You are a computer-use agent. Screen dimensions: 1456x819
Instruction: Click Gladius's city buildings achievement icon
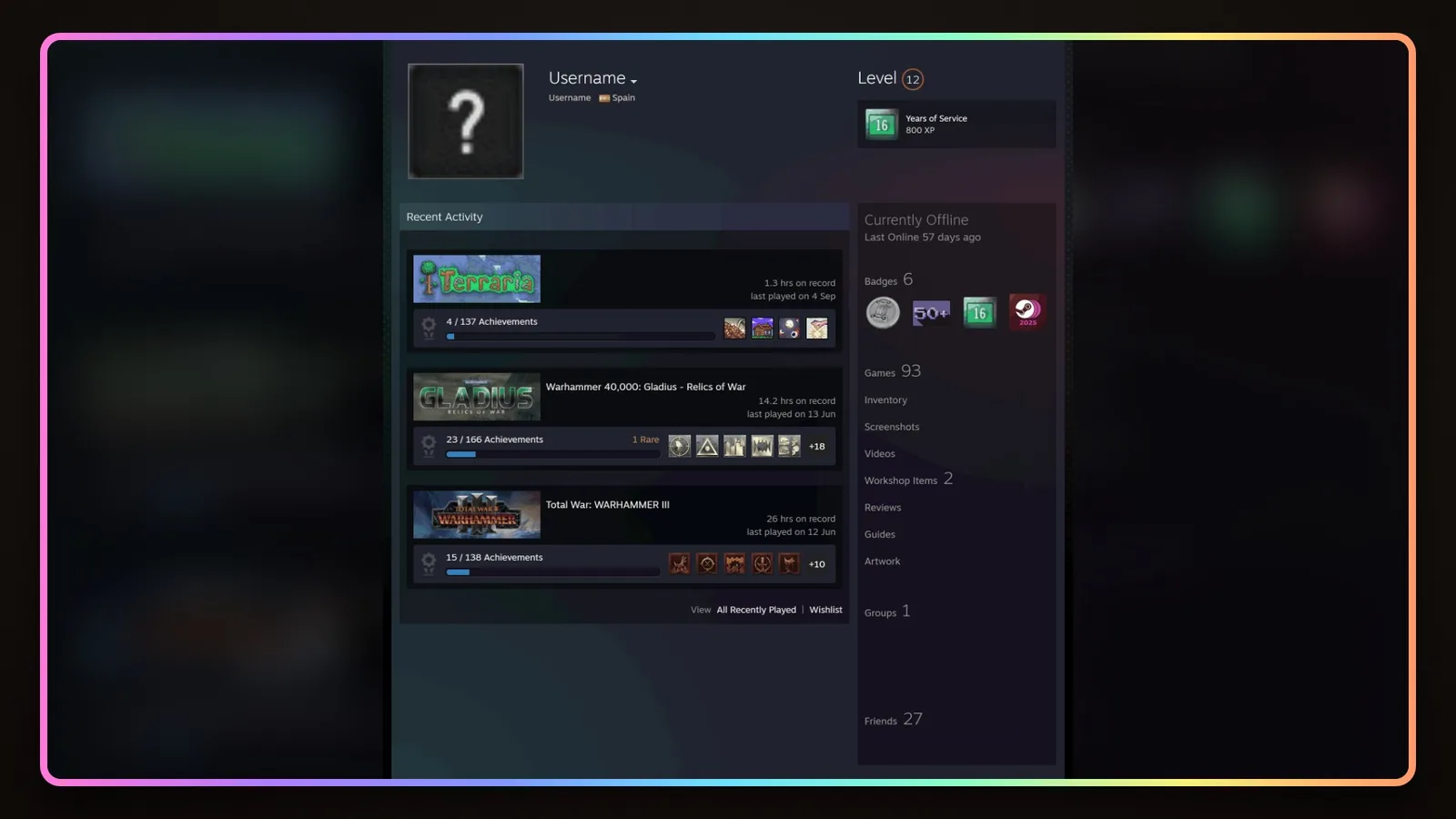(x=734, y=446)
